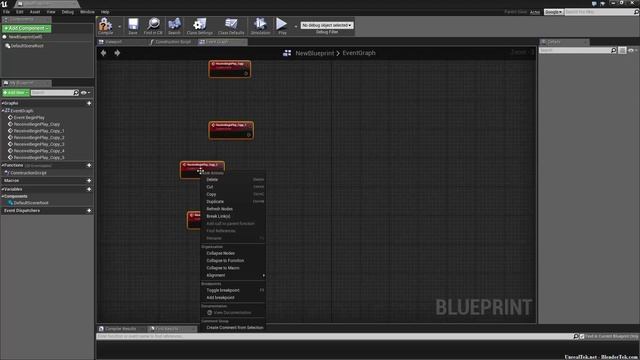Open Class Defaults from the toolbar
640x360 pixels.
231,25
